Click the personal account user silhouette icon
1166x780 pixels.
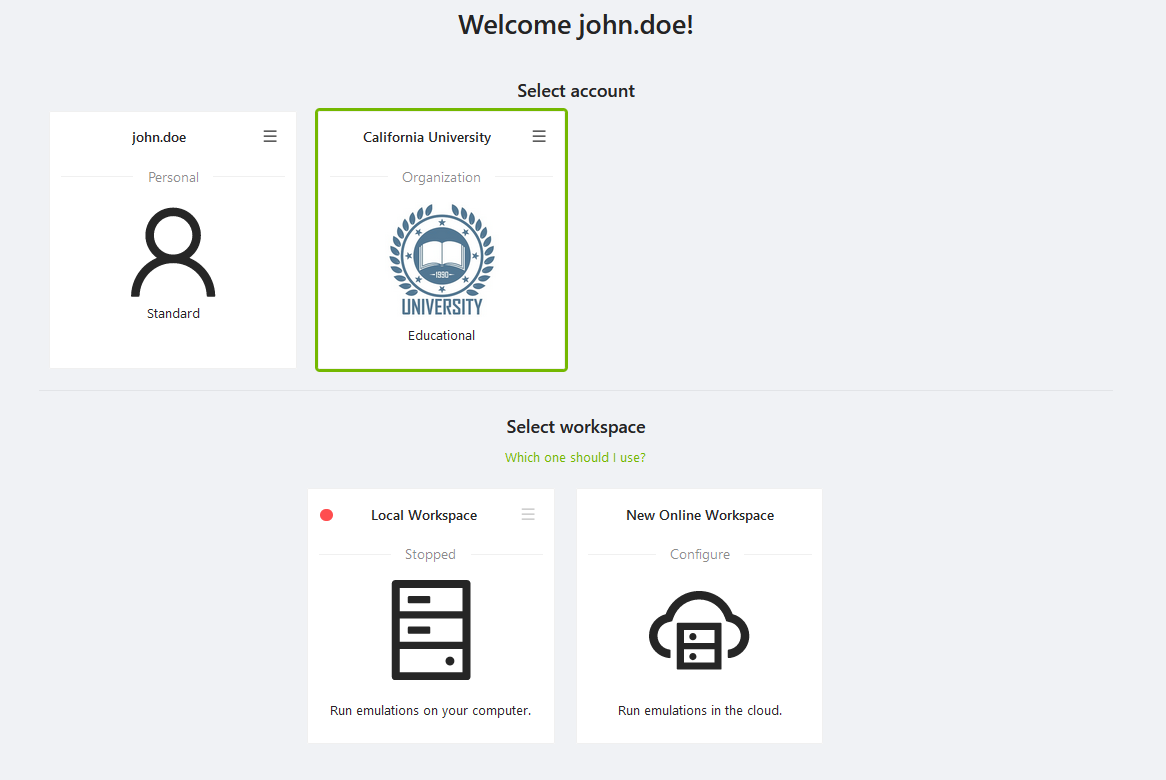(173, 253)
